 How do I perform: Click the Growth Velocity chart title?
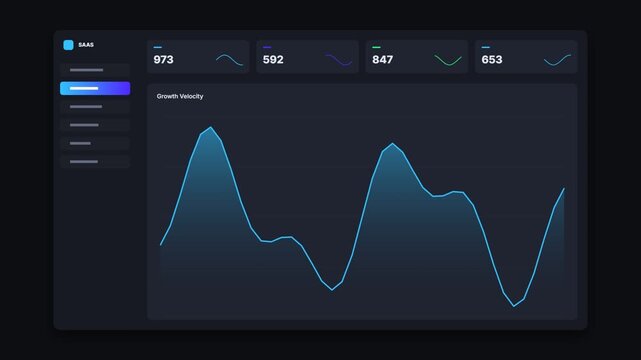pyautogui.click(x=180, y=96)
